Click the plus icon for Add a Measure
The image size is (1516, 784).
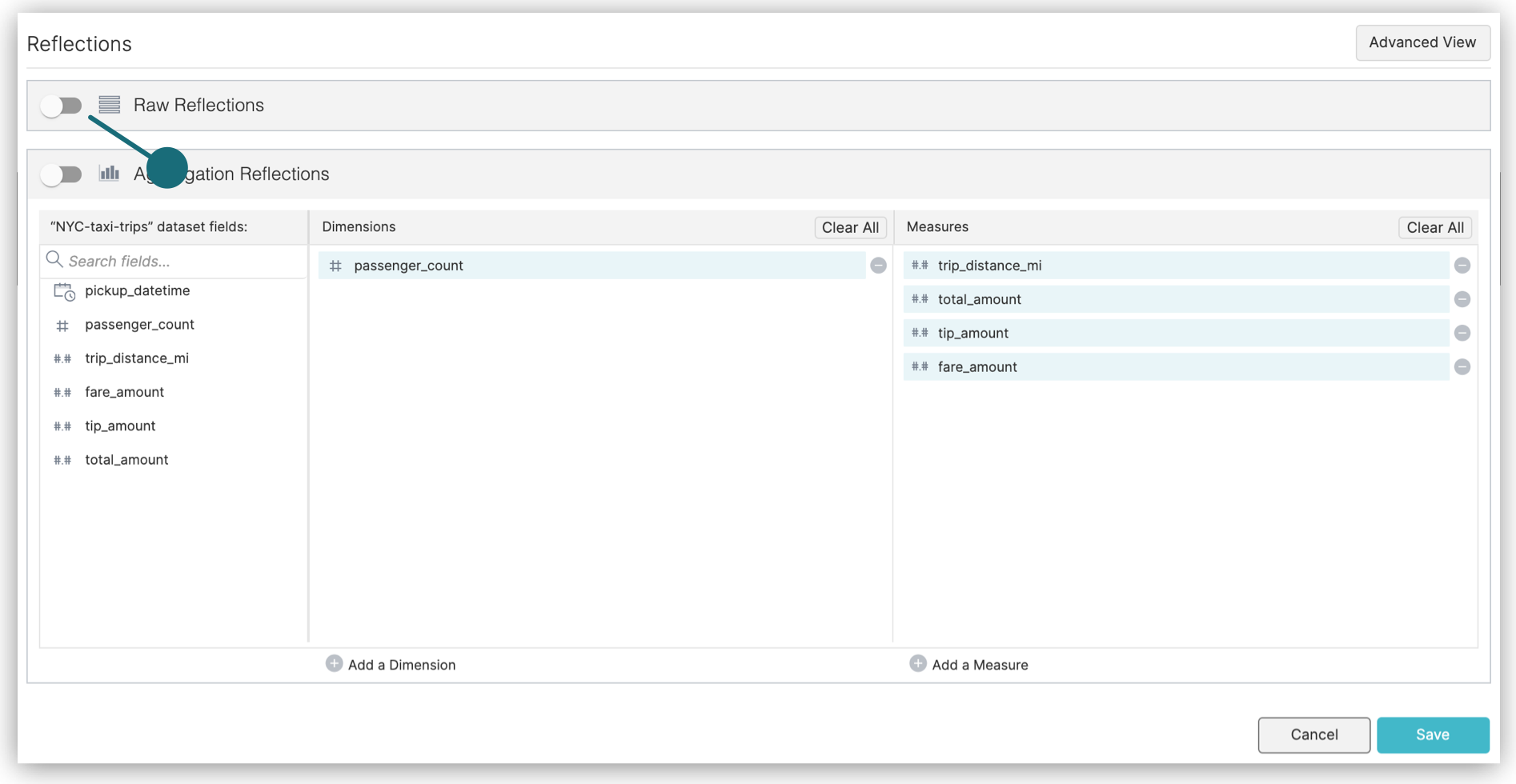[x=917, y=664]
